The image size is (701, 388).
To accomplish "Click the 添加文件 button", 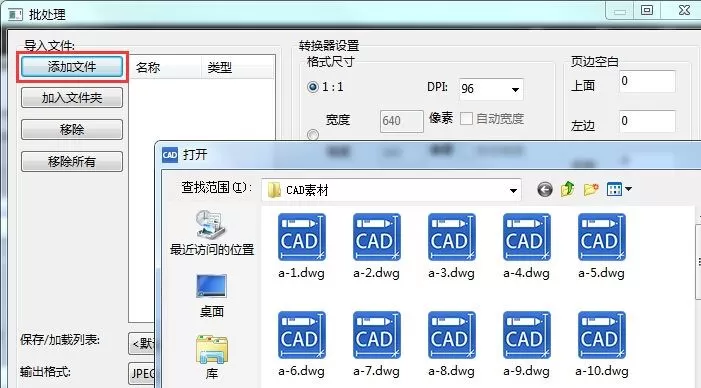I will click(x=72, y=67).
